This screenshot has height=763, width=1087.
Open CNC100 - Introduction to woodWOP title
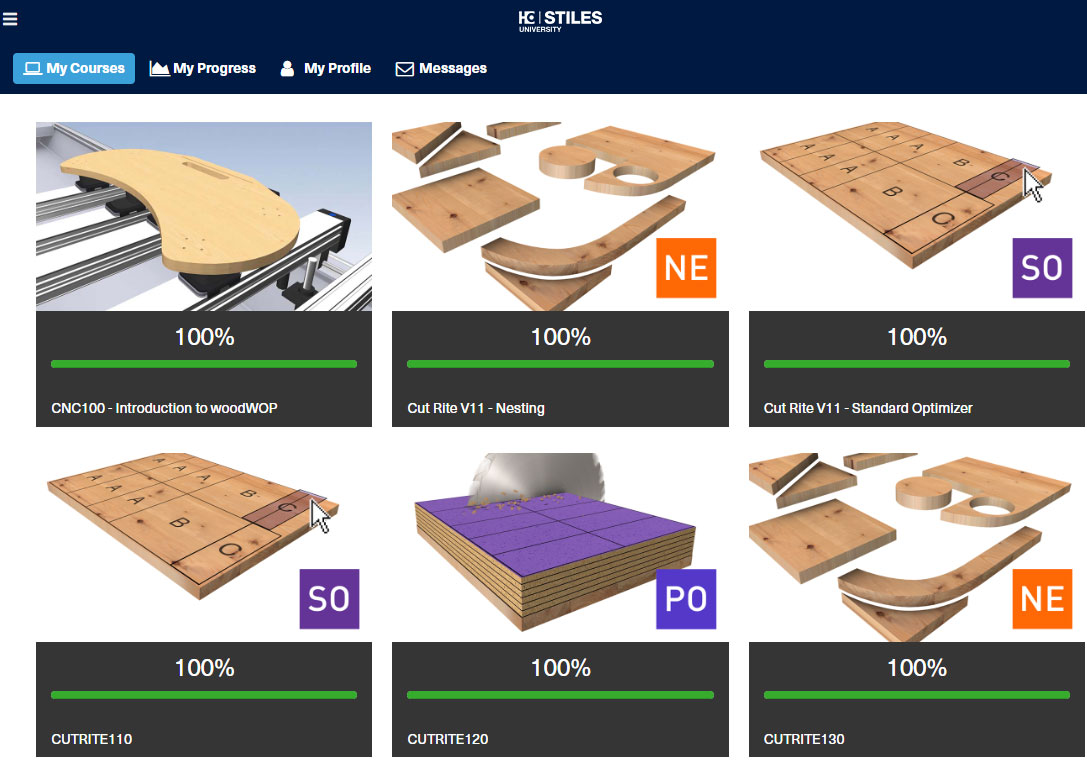(164, 408)
